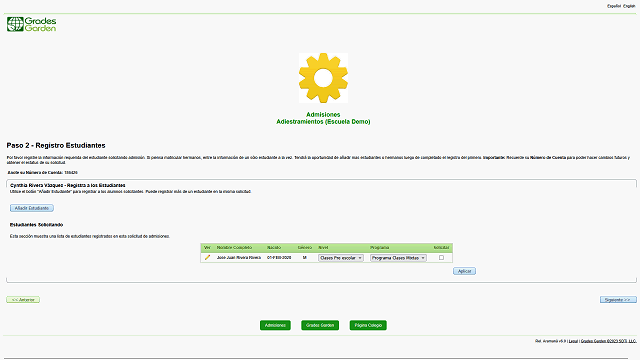Click the Solicitar column header
This screenshot has width=640, height=360.
pos(441,247)
